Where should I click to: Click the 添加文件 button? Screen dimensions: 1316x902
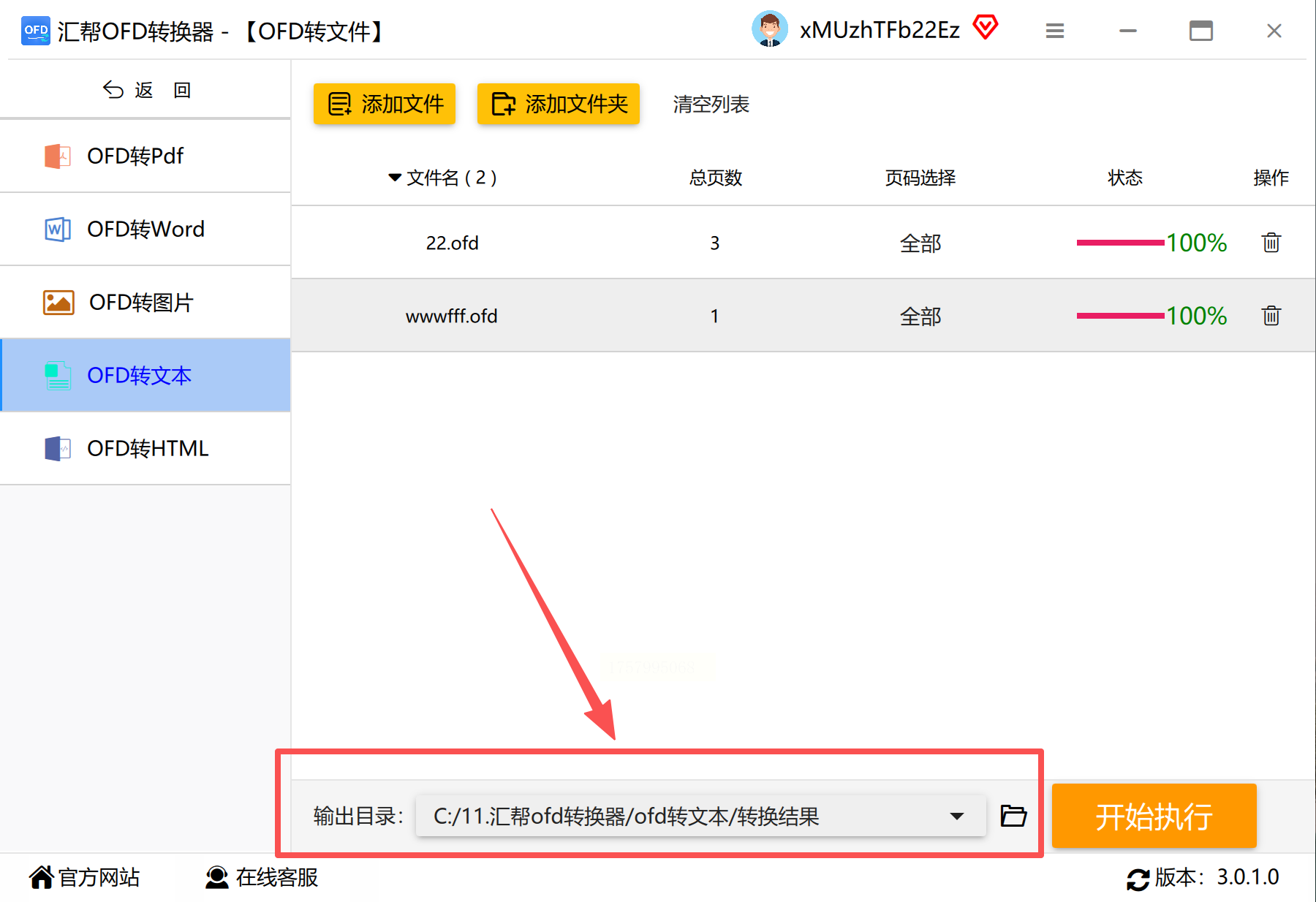coord(385,104)
